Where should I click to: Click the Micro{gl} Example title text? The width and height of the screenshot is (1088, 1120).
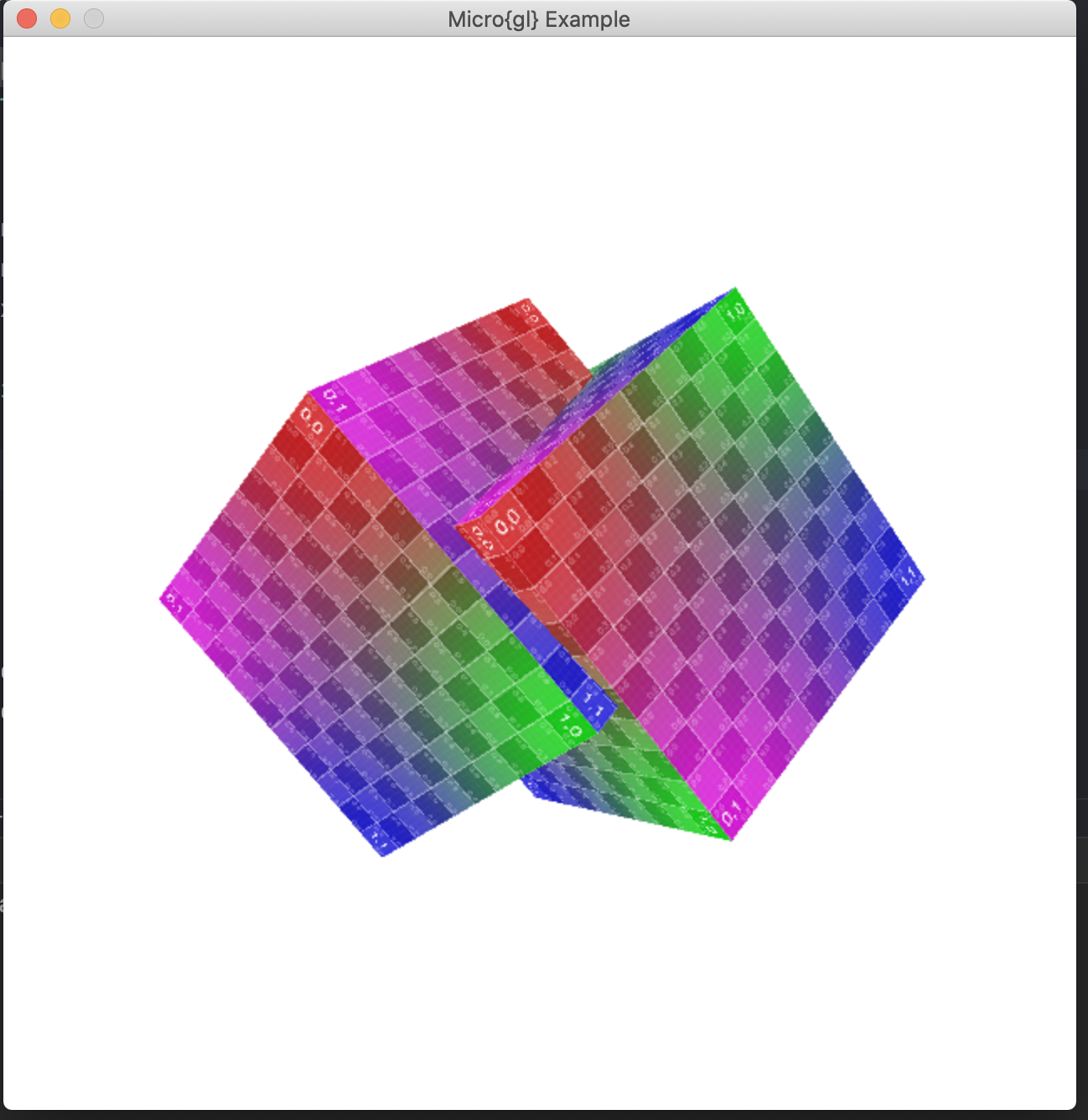coord(539,18)
